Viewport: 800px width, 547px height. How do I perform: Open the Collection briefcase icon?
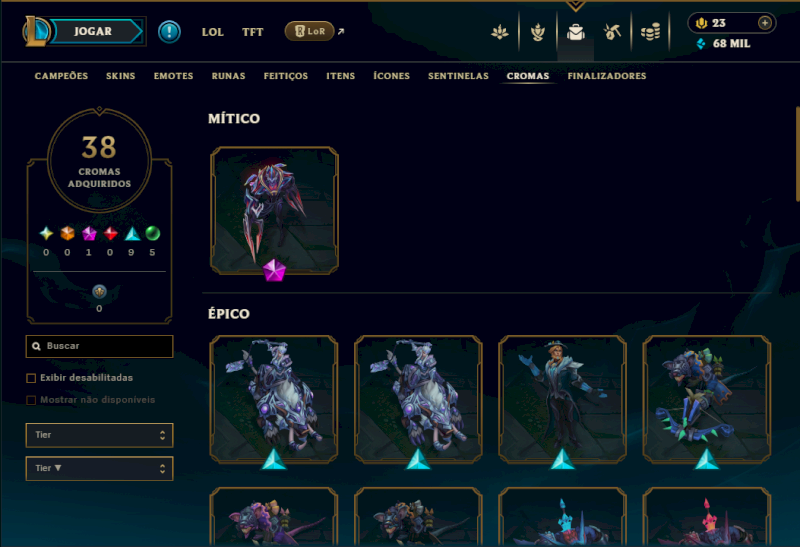pyautogui.click(x=576, y=33)
